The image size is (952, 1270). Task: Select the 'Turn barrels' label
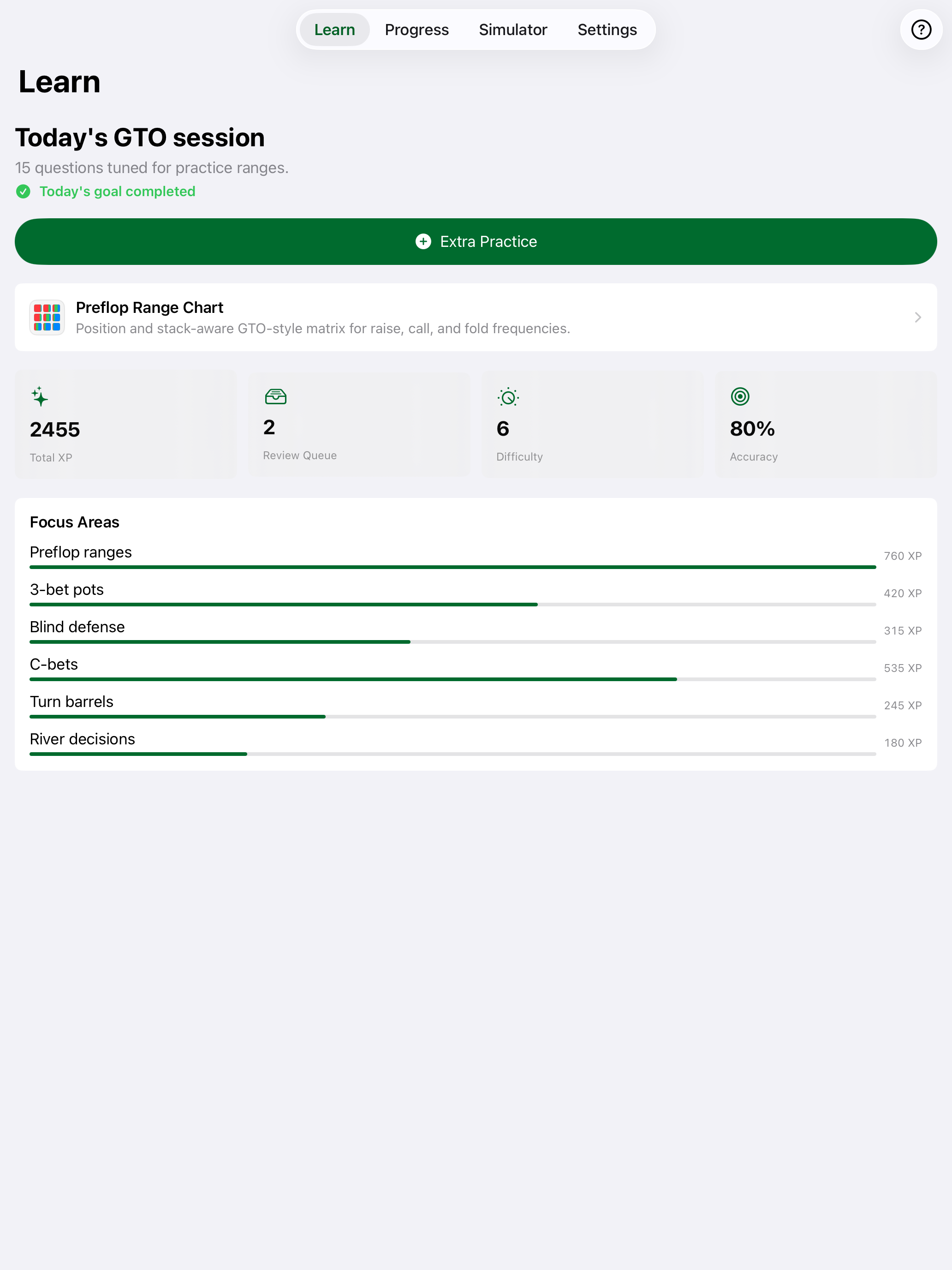[x=72, y=701]
